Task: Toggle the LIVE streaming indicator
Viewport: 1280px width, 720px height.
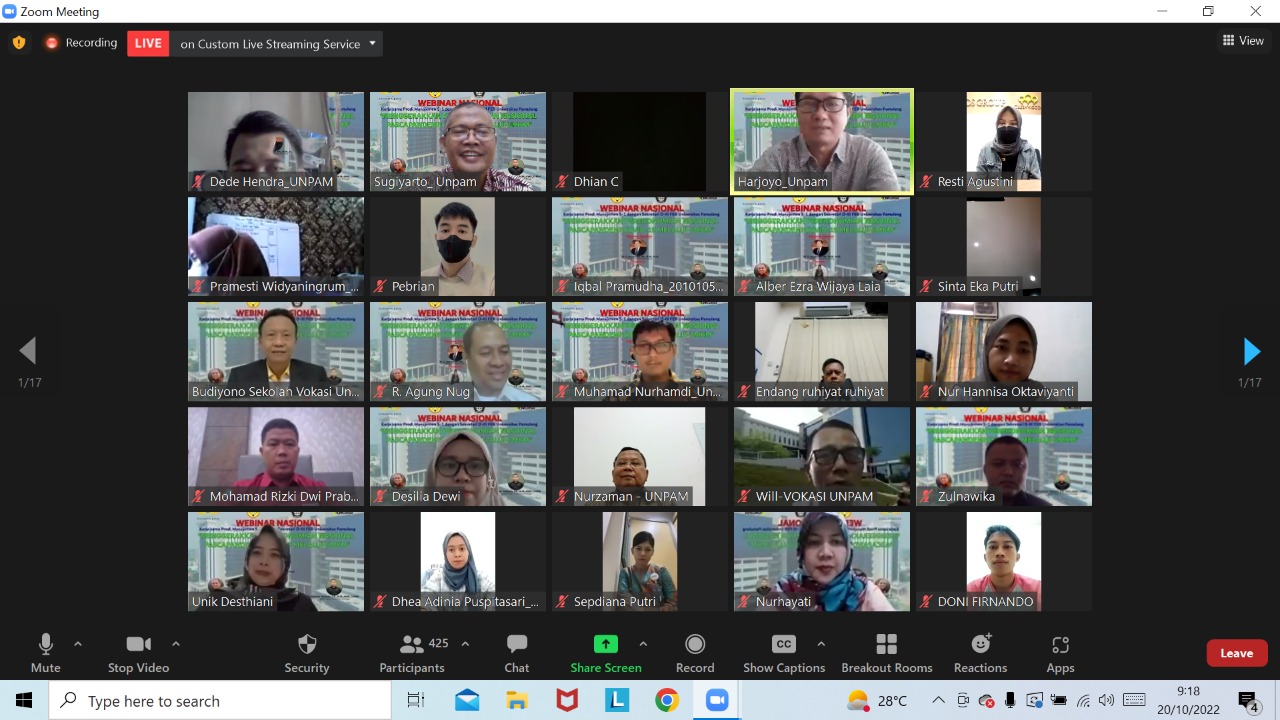Action: (x=147, y=43)
